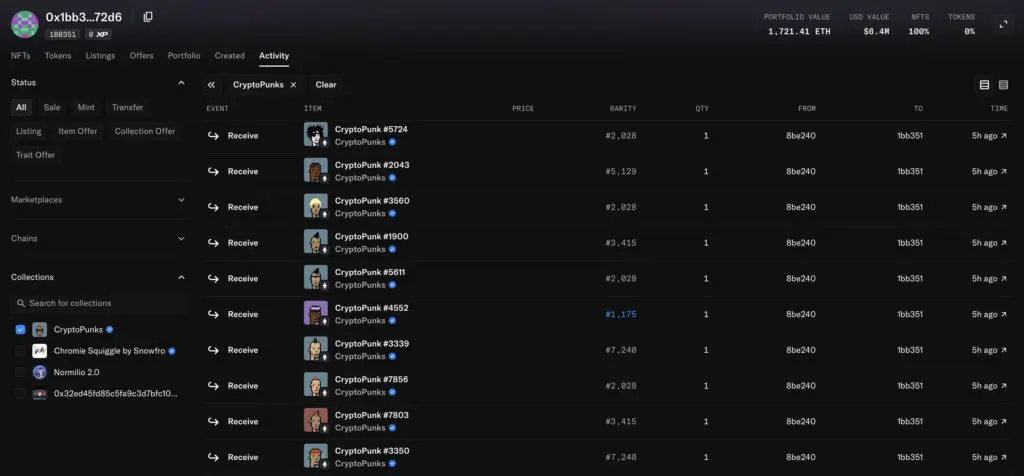Click the 1BB351 badge under the address
Image resolution: width=1024 pixels, height=476 pixels.
(x=63, y=34)
